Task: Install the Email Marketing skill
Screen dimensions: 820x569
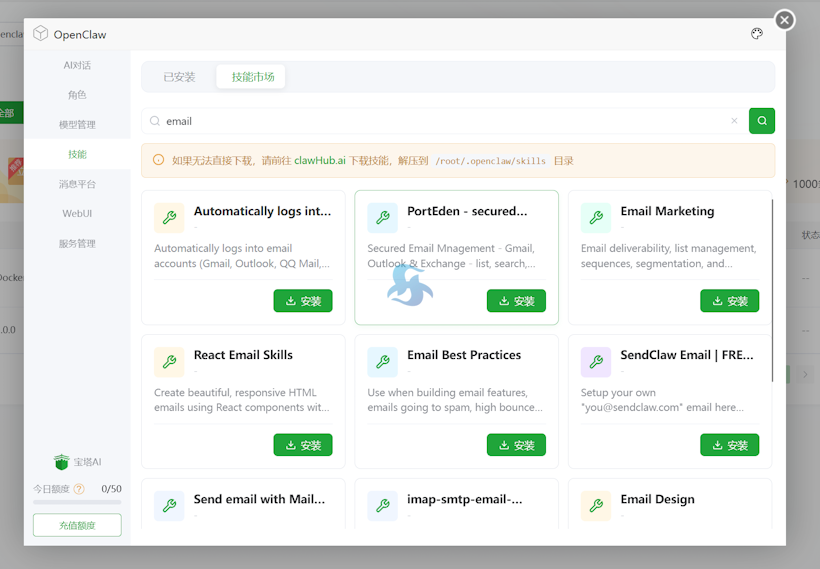Action: 729,301
